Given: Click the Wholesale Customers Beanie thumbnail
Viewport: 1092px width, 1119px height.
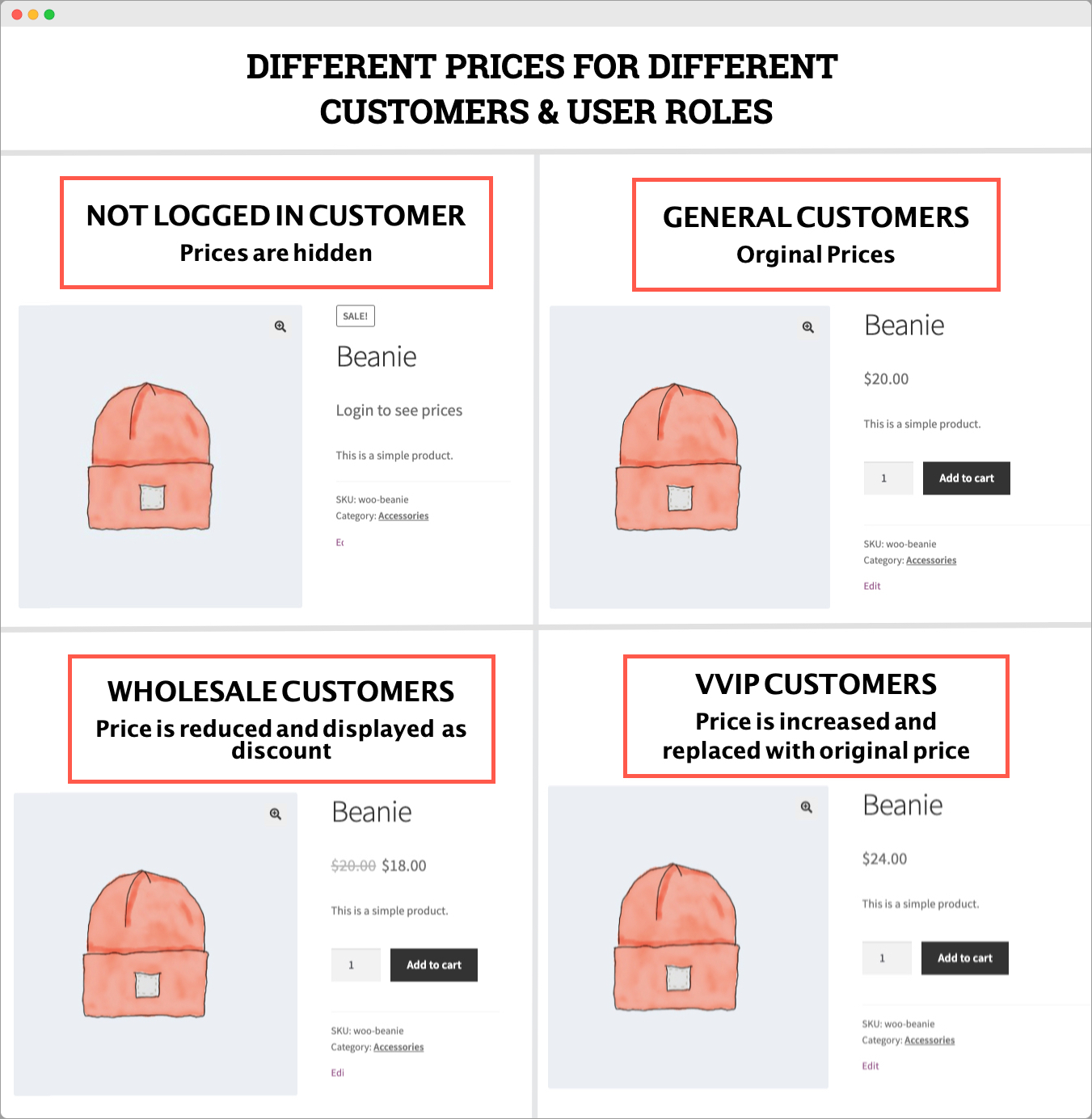Looking at the screenshot, I should point(155,944).
